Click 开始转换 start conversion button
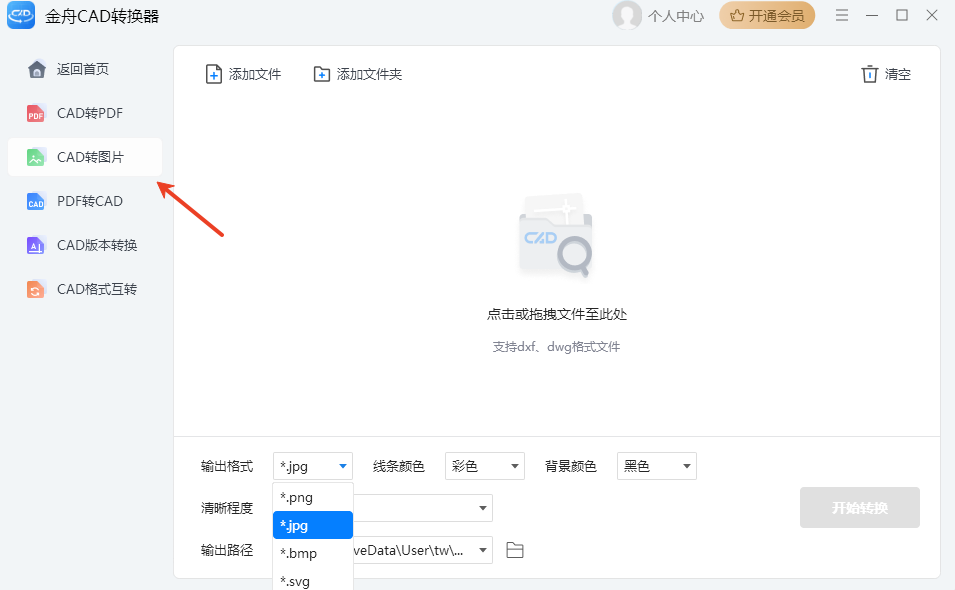Screen dimensions: 955x590 tap(859, 508)
